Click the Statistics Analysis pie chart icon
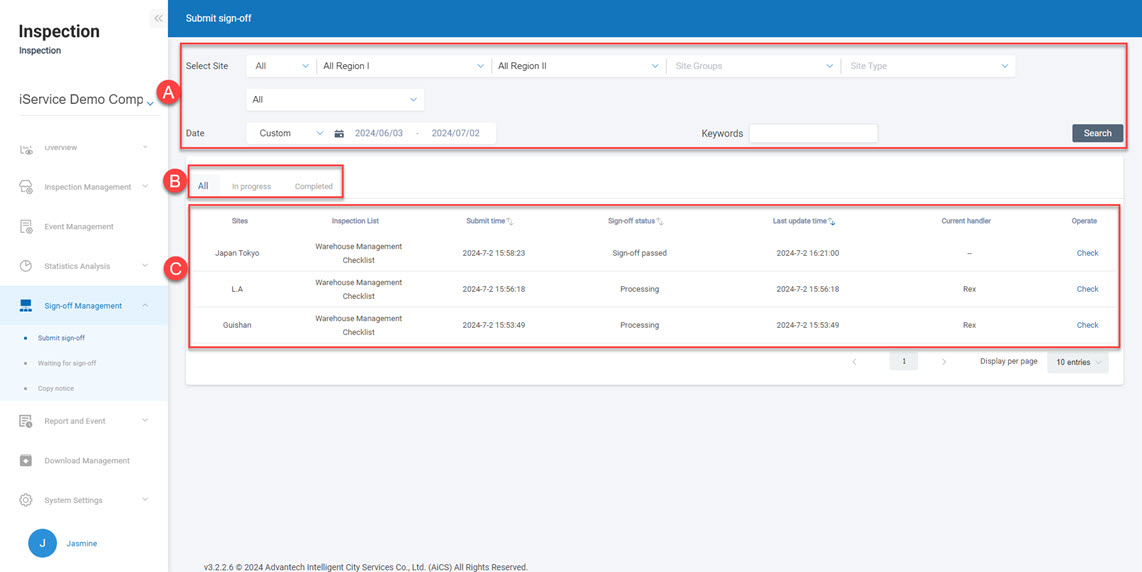 [x=27, y=266]
